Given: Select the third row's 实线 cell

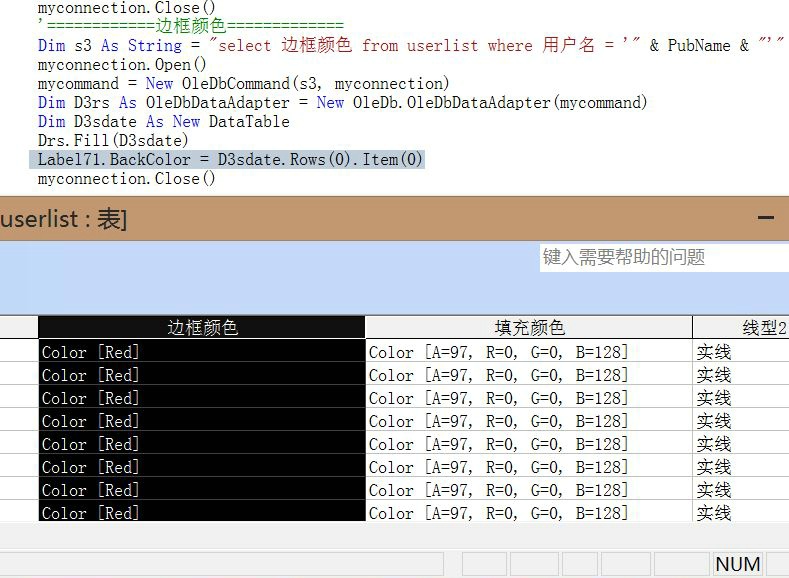Looking at the screenshot, I should point(741,397).
